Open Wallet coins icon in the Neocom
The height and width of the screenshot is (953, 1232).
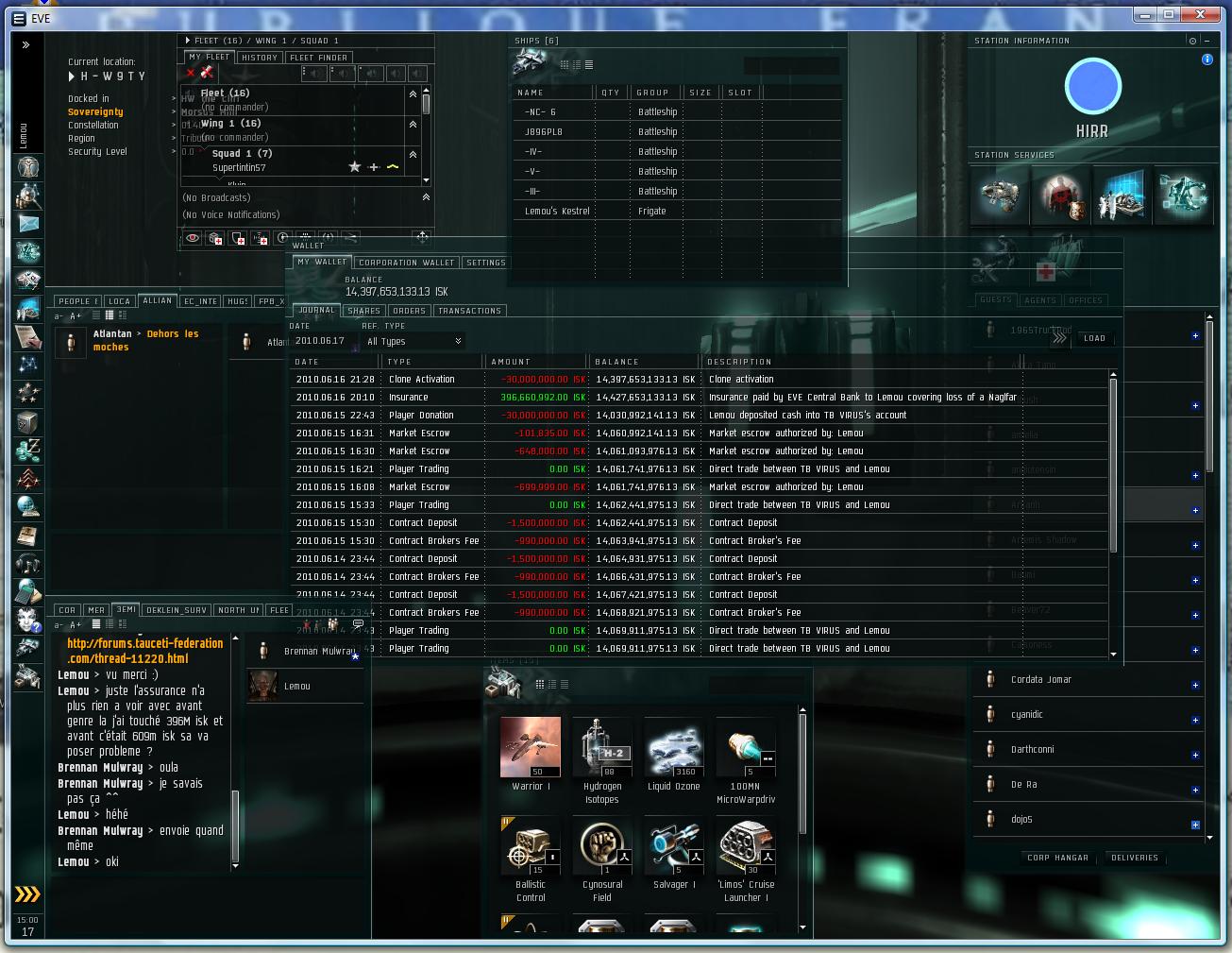28,451
